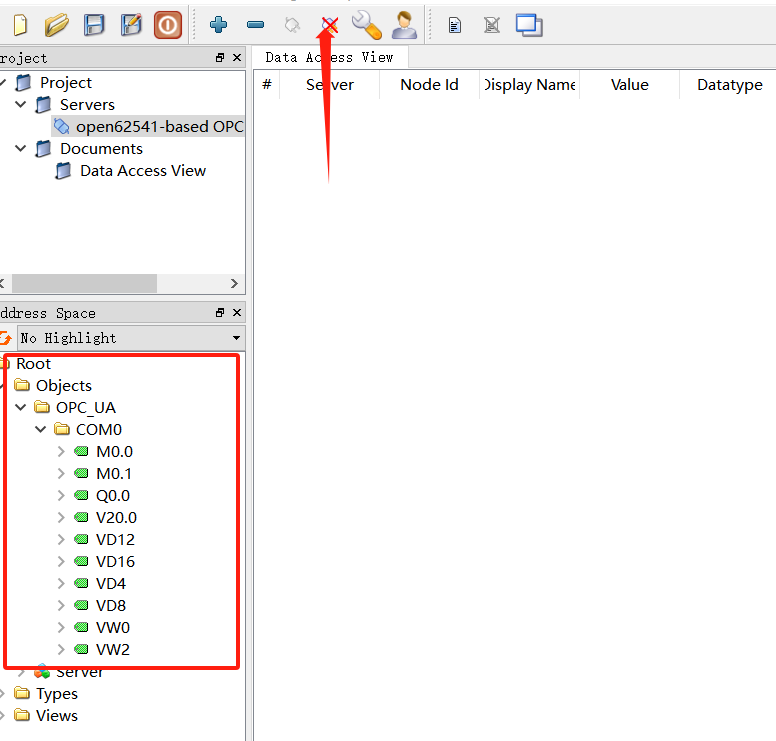The image size is (776, 741).
Task: Save the project with floppy disk icon
Action: [x=94, y=25]
